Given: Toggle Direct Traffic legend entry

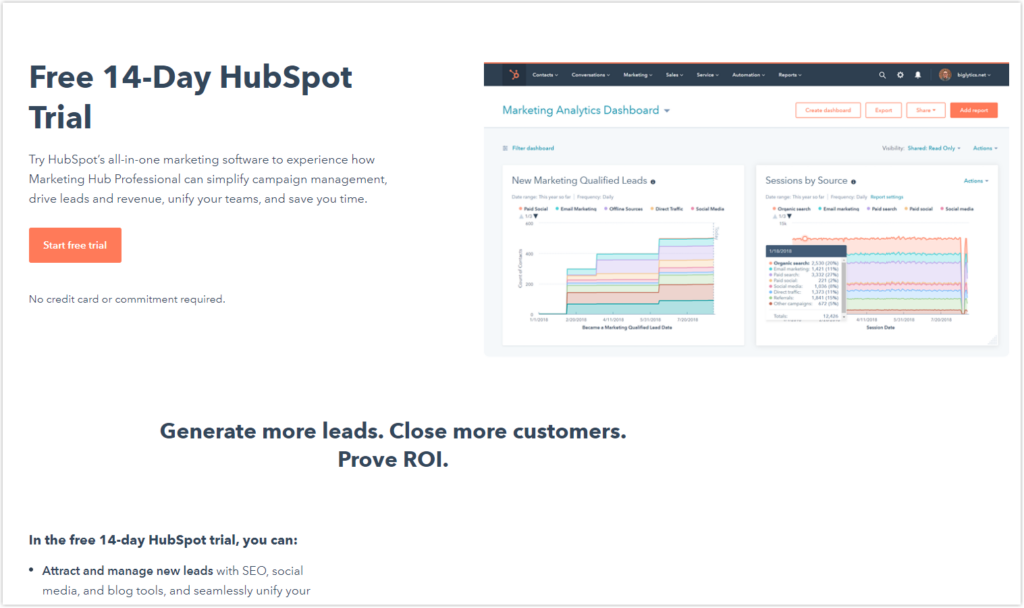Looking at the screenshot, I should tap(667, 209).
